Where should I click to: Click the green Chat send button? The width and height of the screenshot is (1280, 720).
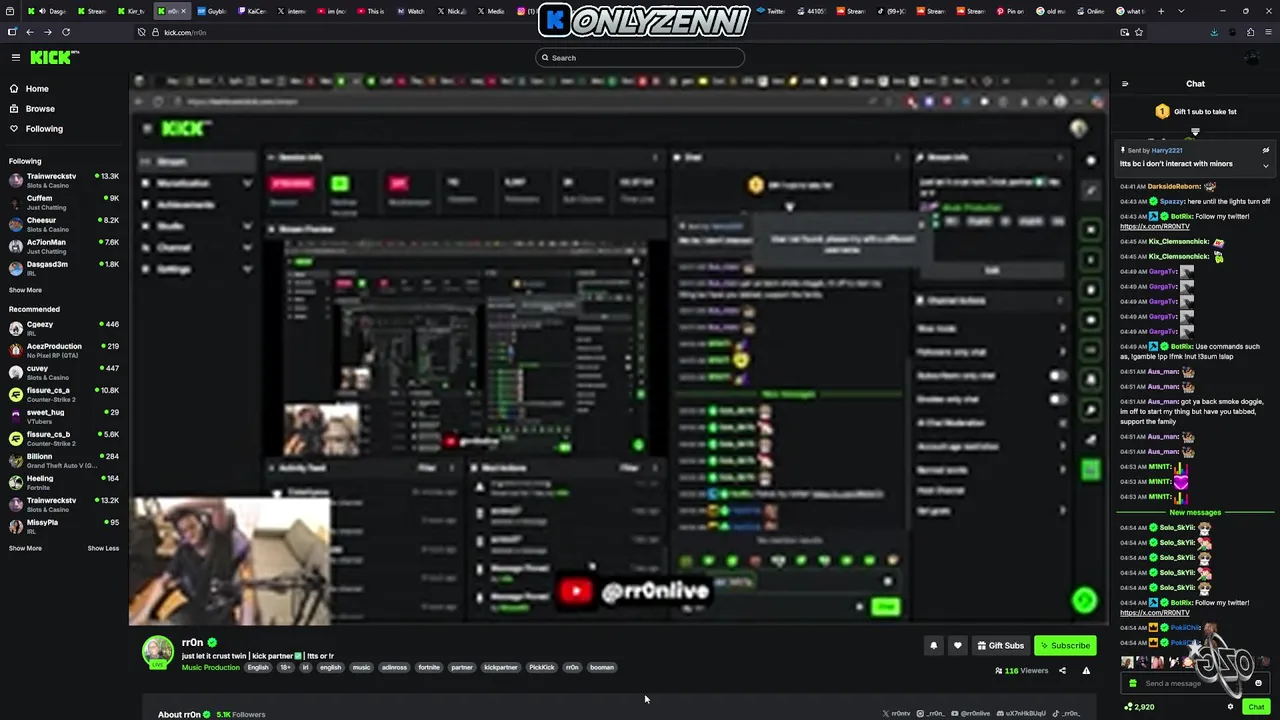click(1256, 707)
